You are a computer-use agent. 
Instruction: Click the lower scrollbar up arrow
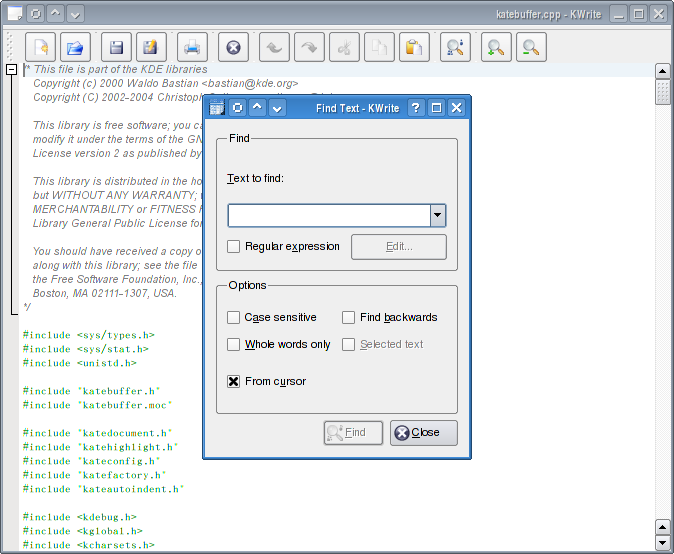(x=662, y=527)
